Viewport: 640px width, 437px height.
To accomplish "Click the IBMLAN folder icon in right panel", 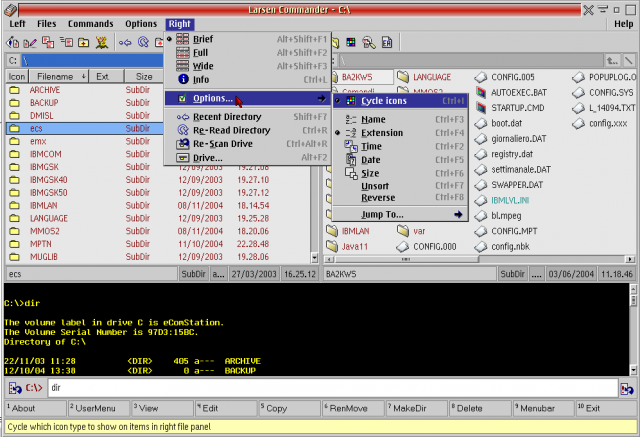I will (x=332, y=231).
